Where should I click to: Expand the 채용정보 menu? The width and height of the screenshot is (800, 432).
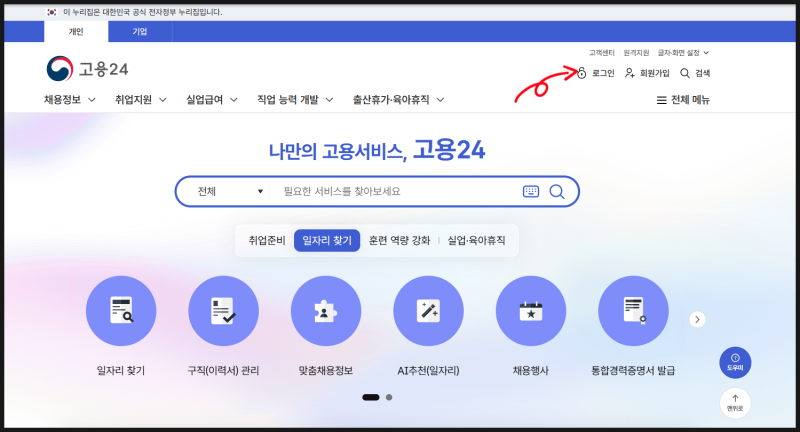coord(69,100)
